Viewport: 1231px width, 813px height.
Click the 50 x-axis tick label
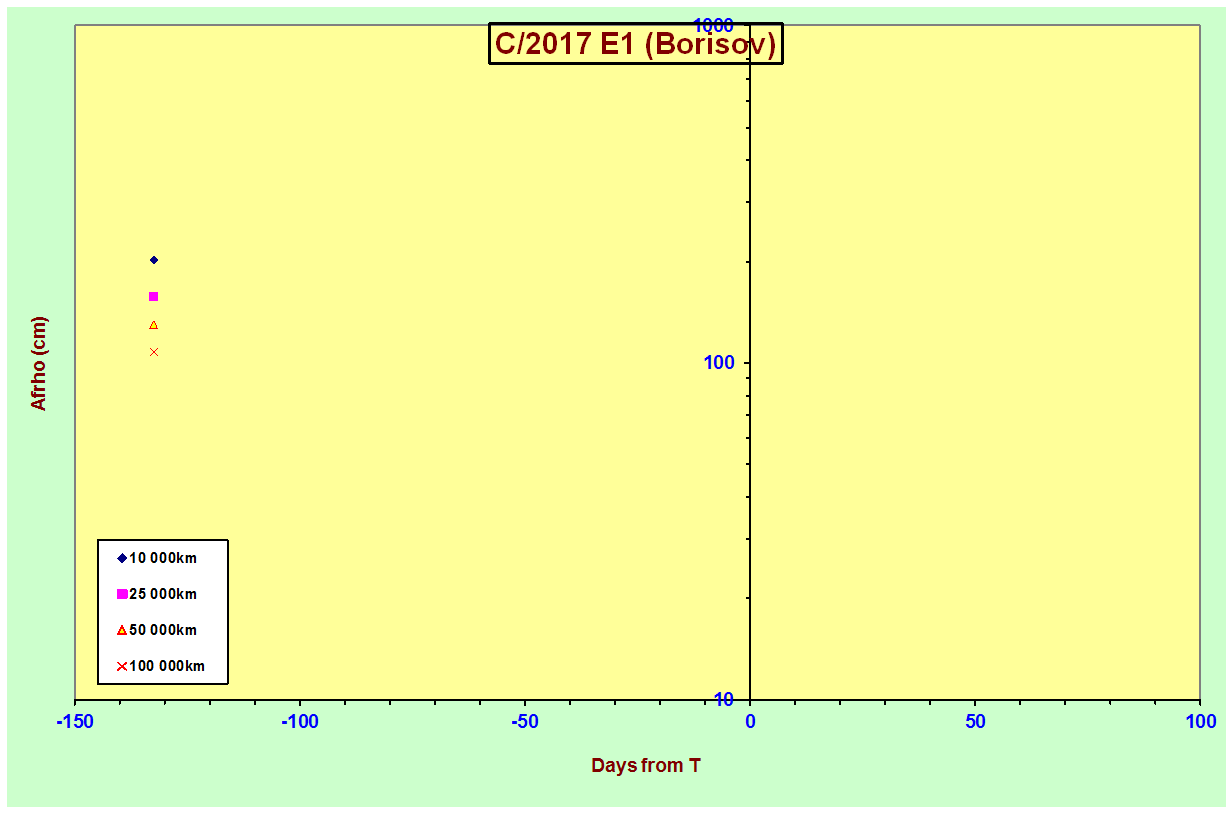975,721
